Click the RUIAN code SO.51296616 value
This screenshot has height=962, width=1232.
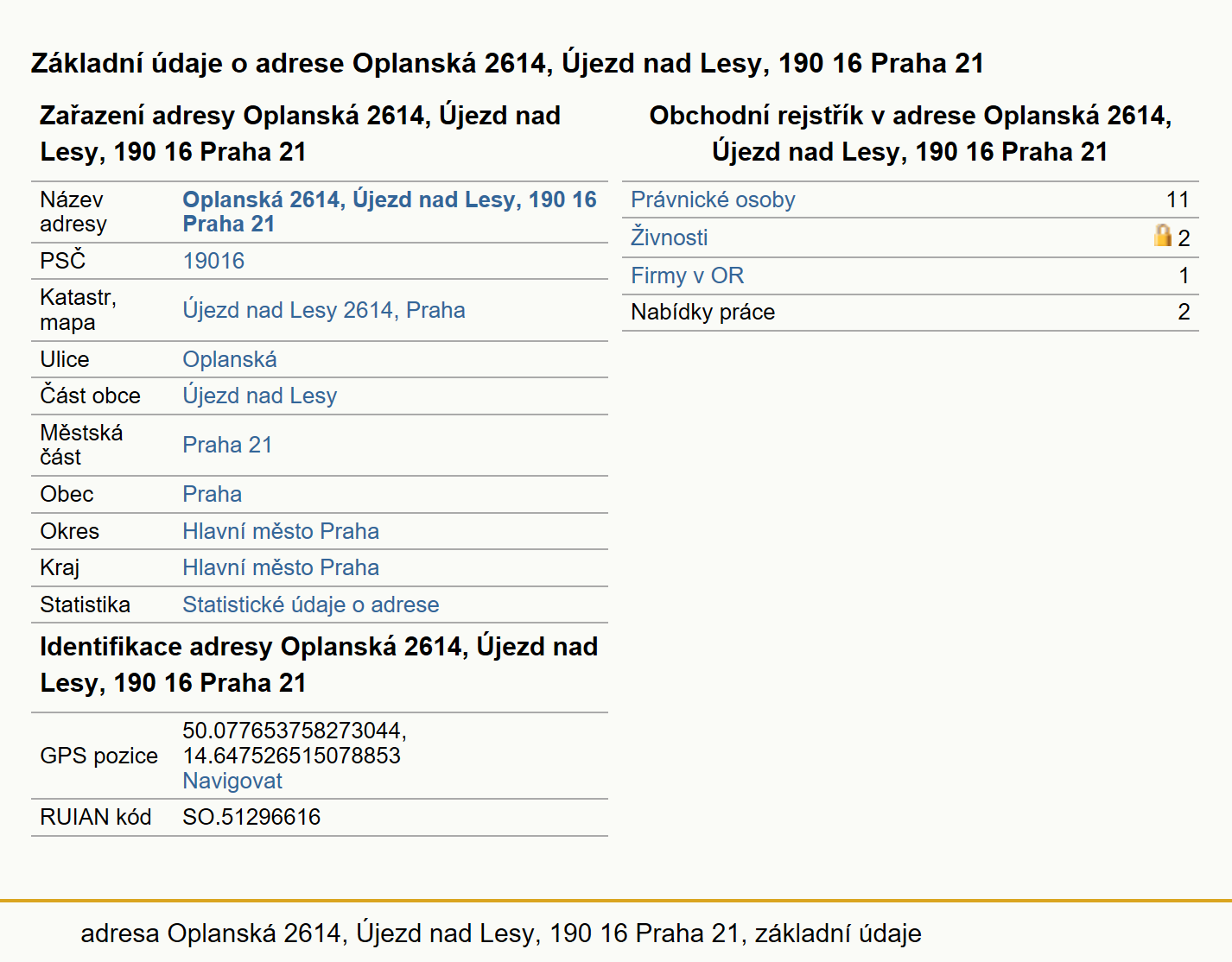tap(251, 817)
